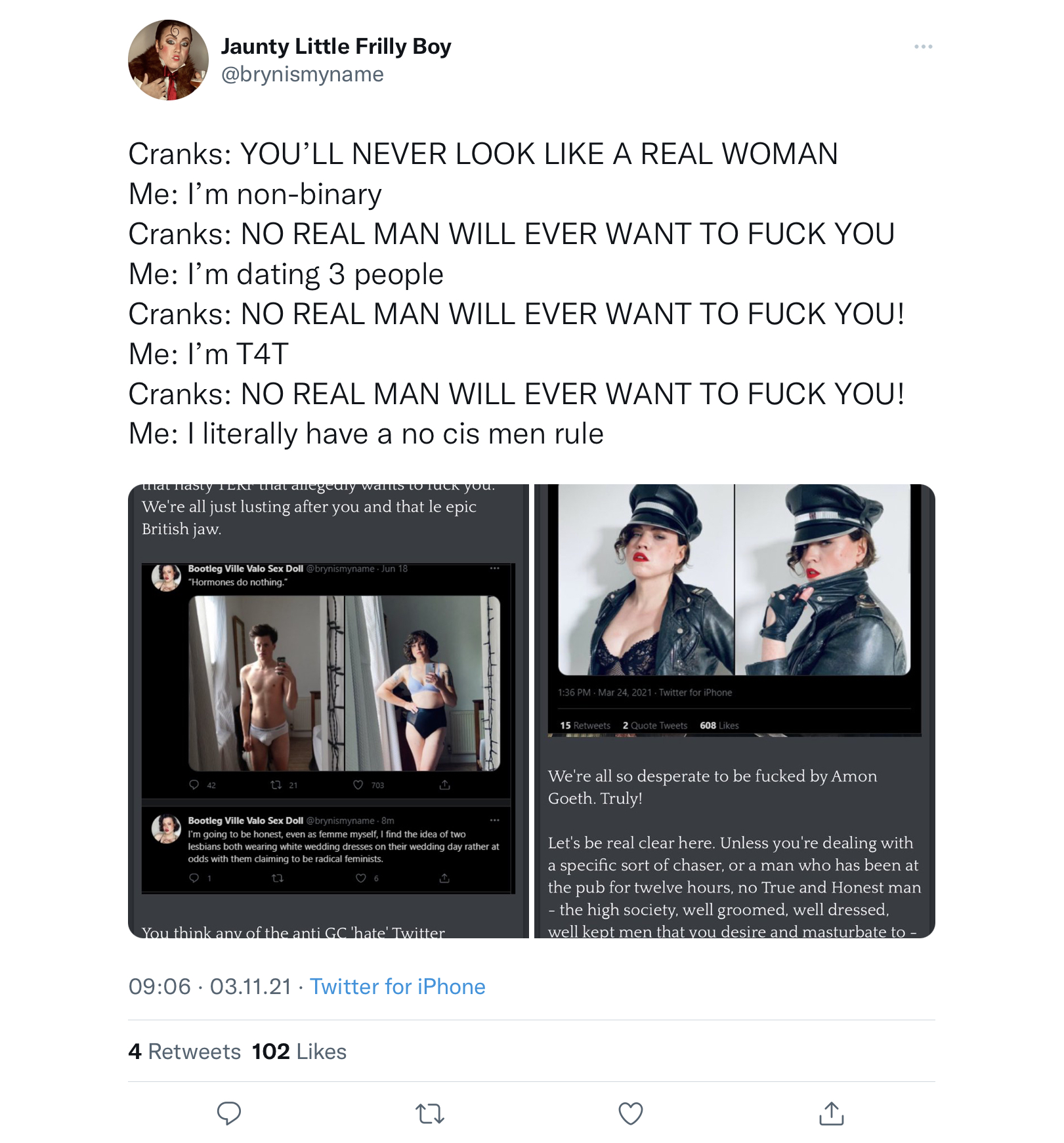Like the tweet with heart icon
This screenshot has width=1064, height=1143.
click(x=631, y=1113)
